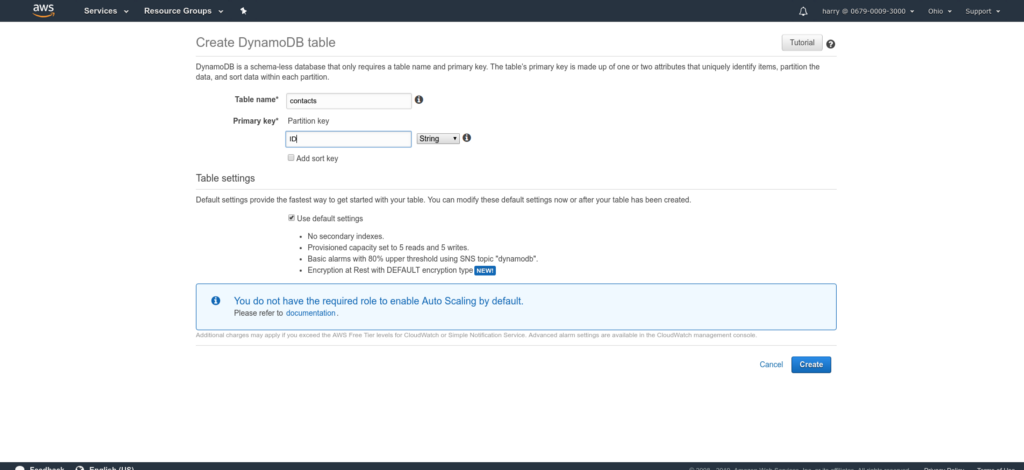Uncheck Use default settings
This screenshot has width=1024, height=470.
pos(291,218)
